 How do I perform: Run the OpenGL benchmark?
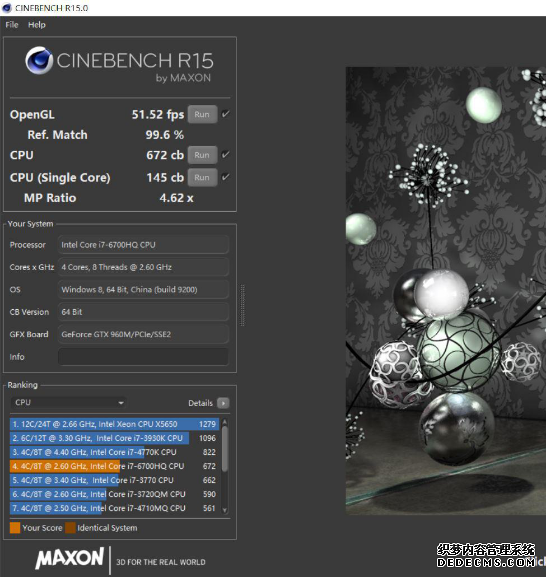[x=202, y=114]
